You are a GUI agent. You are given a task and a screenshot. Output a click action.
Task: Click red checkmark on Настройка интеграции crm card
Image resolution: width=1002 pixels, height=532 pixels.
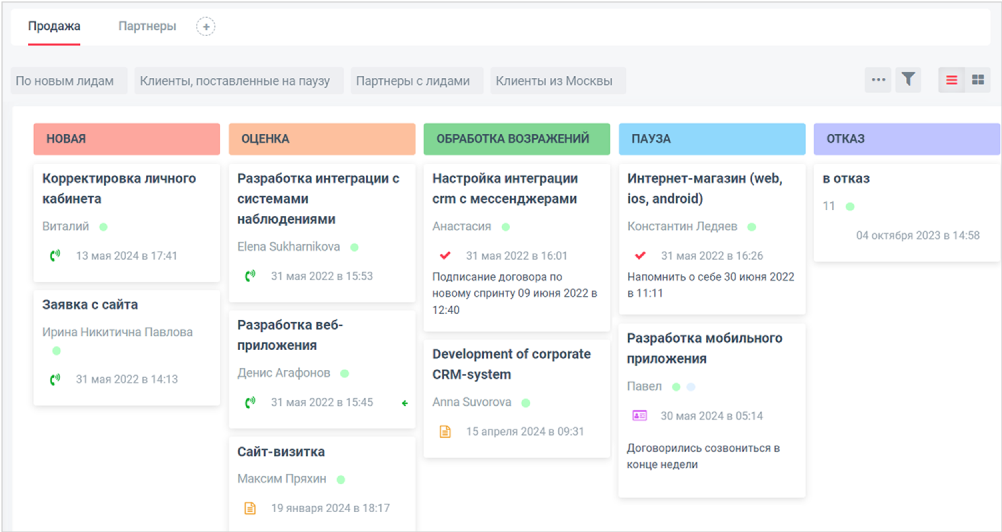pos(446,255)
